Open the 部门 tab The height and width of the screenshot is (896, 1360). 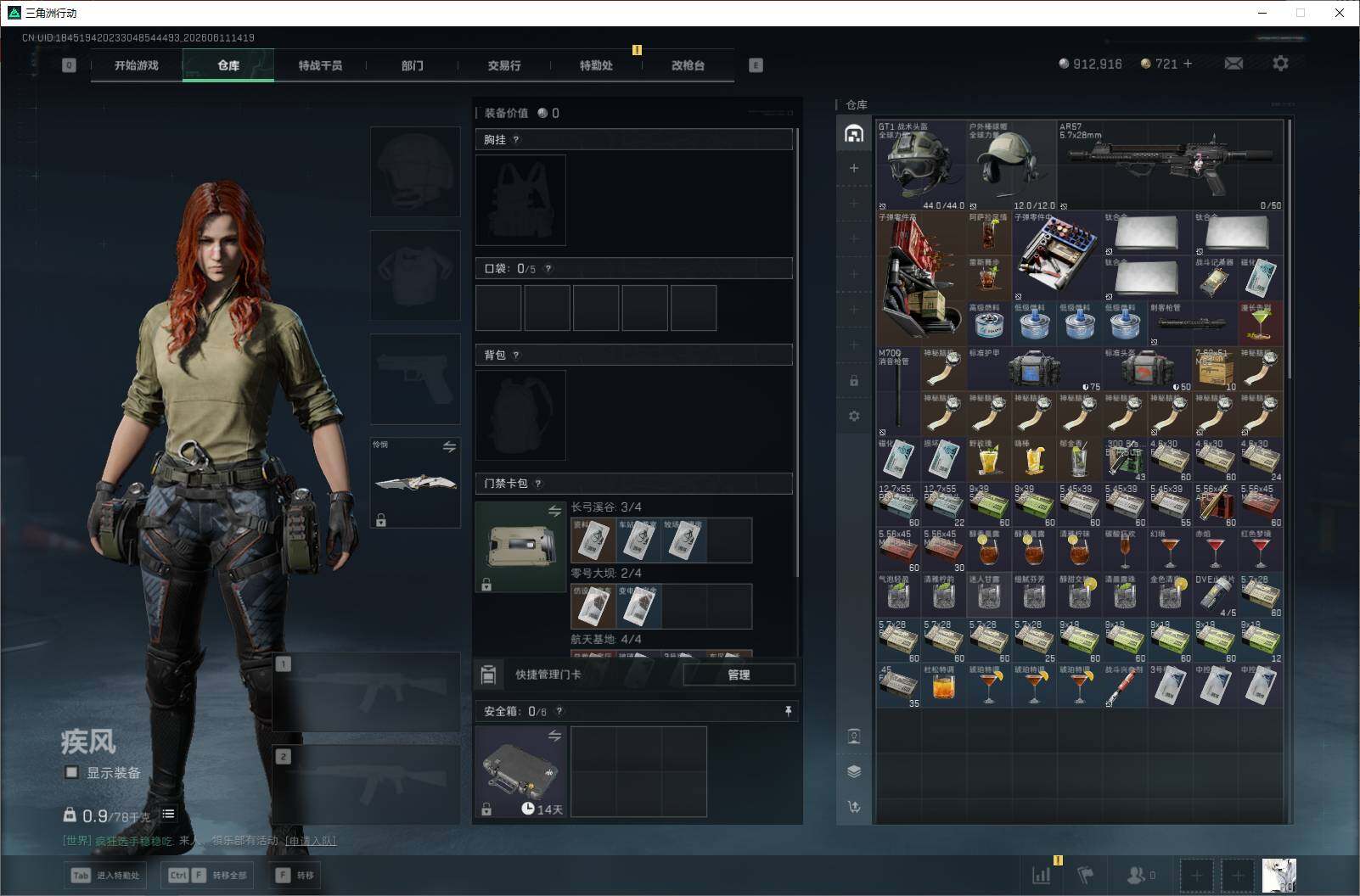point(412,65)
